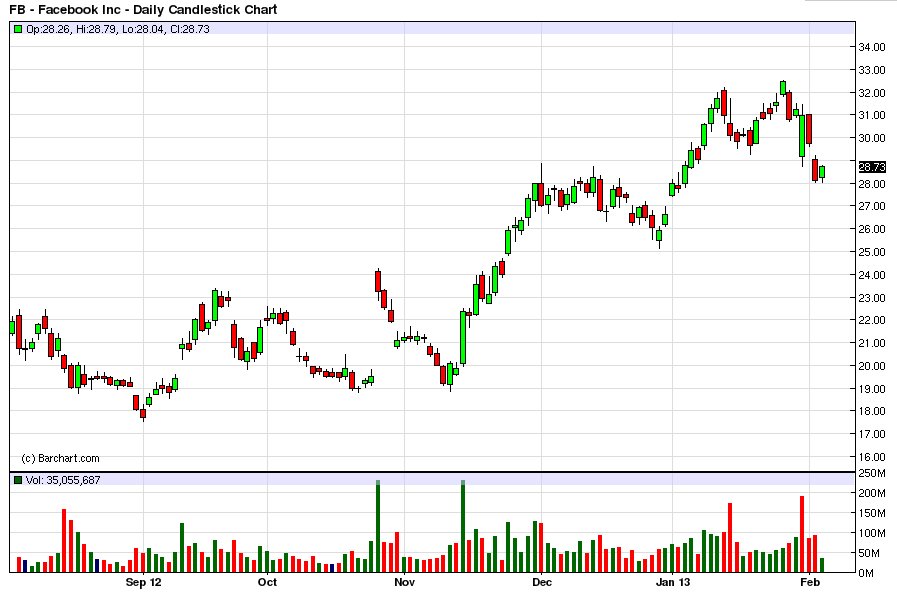
Task: Click the green candlestick at the January peak near 32.50
Action: click(x=783, y=87)
